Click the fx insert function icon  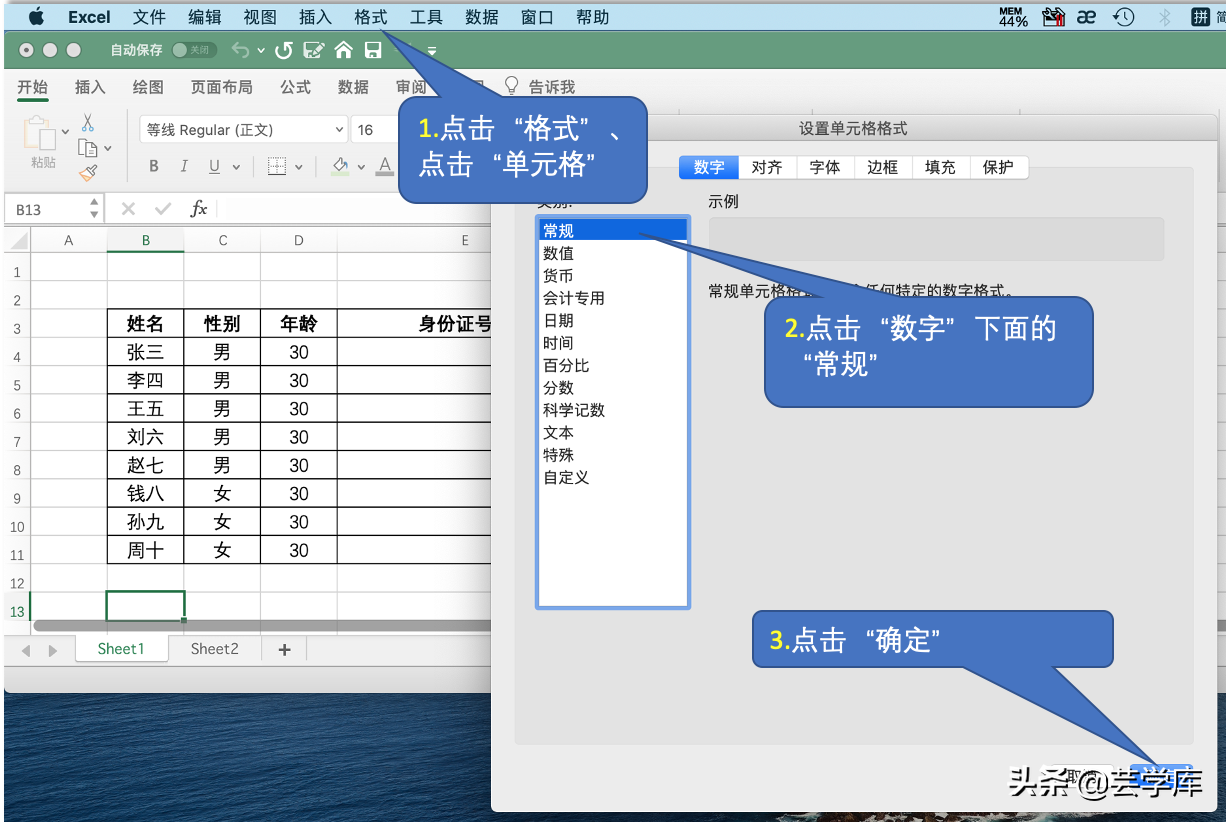[199, 209]
